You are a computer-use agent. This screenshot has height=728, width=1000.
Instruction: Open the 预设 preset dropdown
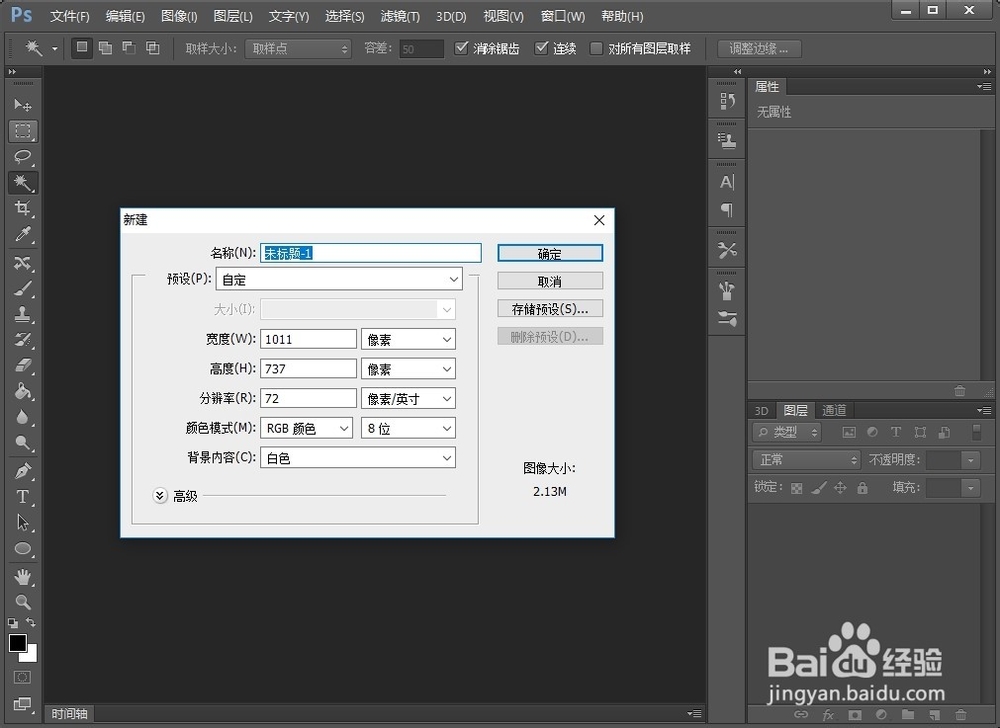(x=339, y=279)
